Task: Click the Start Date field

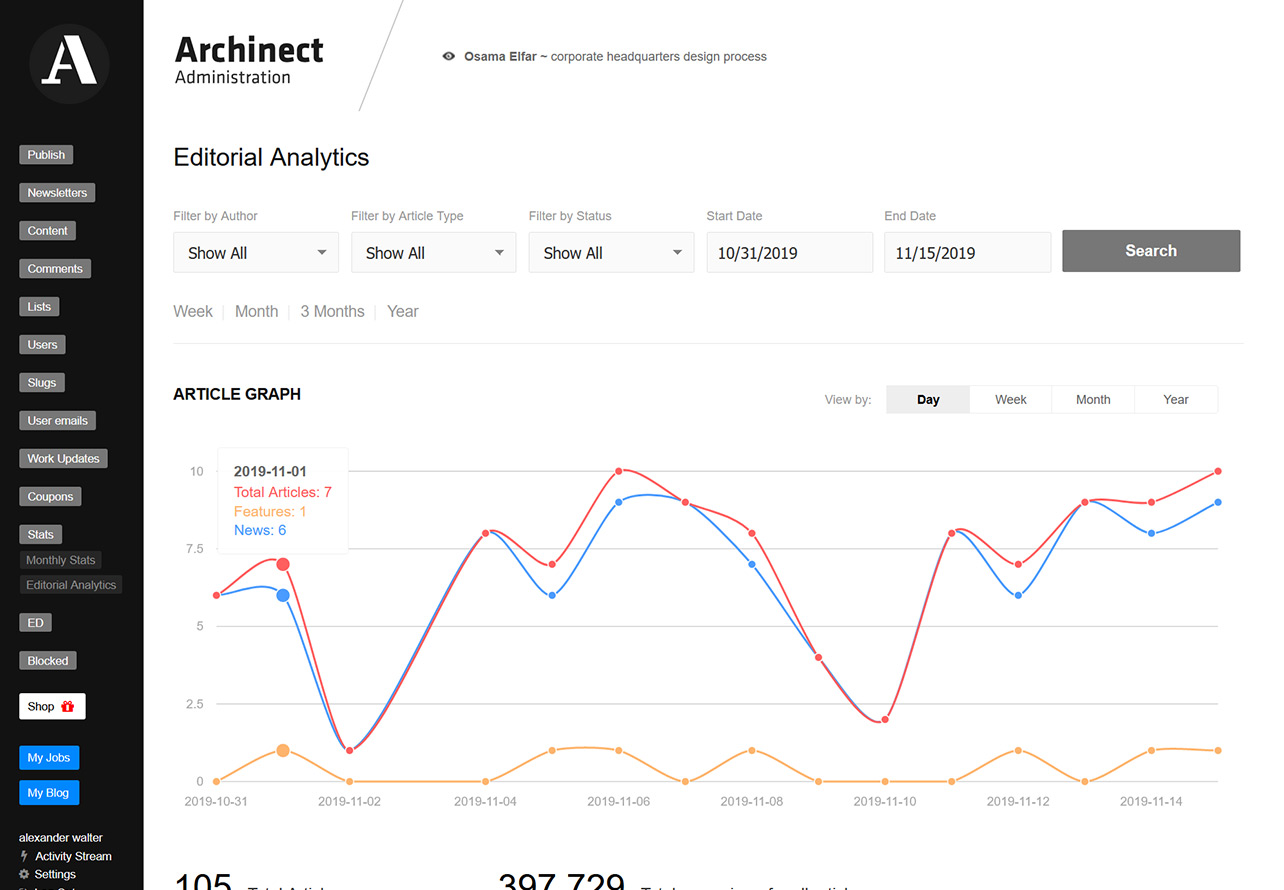Action: pos(790,253)
